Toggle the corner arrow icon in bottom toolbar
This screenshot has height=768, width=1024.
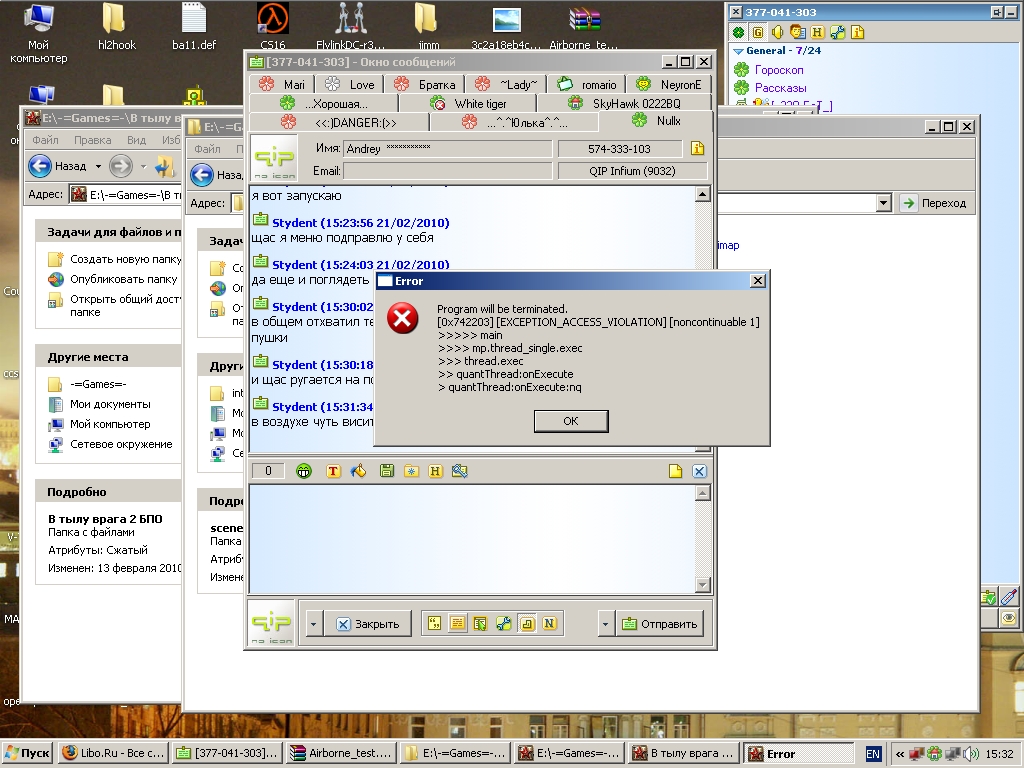pyautogui.click(x=526, y=624)
